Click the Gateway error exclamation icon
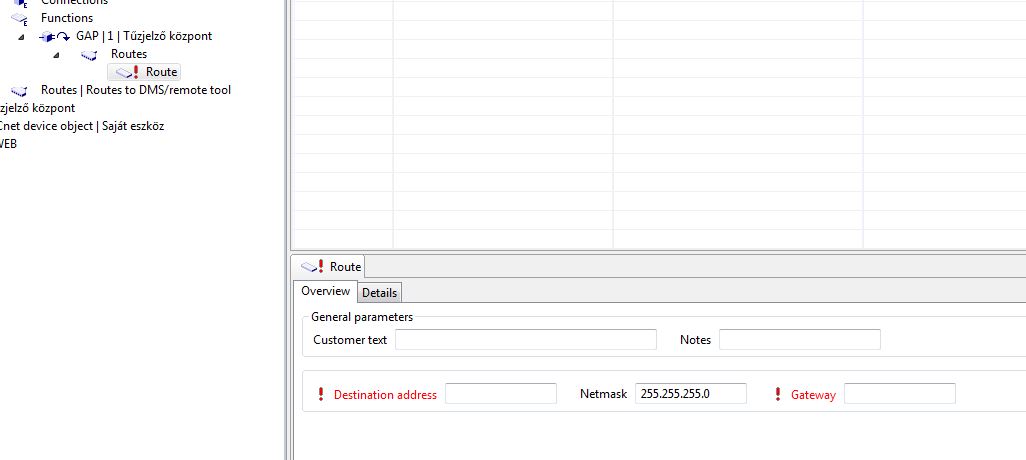This screenshot has height=460, width=1026. [778, 395]
